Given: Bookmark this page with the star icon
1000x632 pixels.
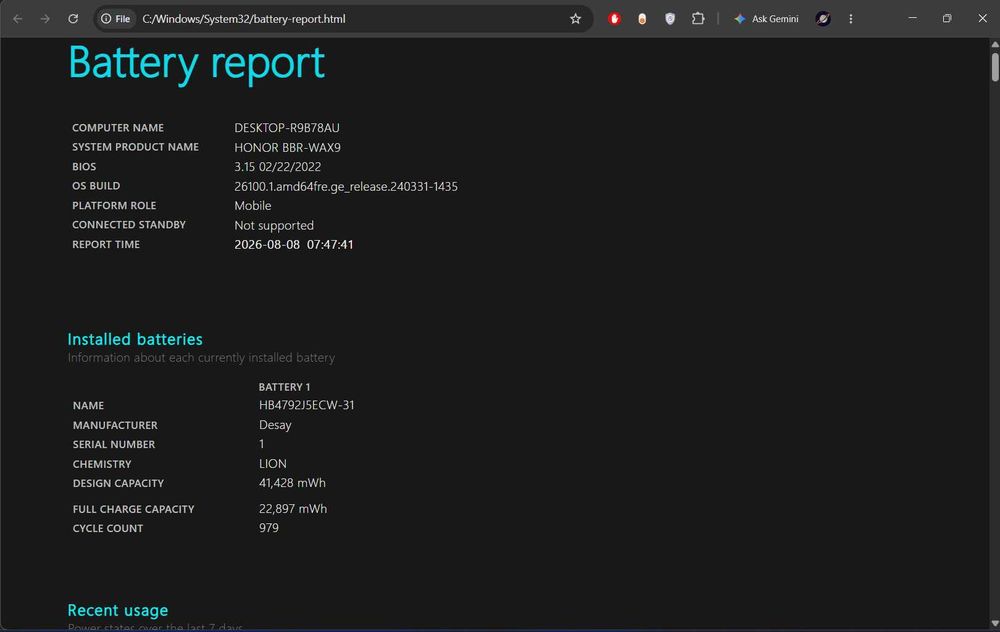Looking at the screenshot, I should [x=575, y=19].
